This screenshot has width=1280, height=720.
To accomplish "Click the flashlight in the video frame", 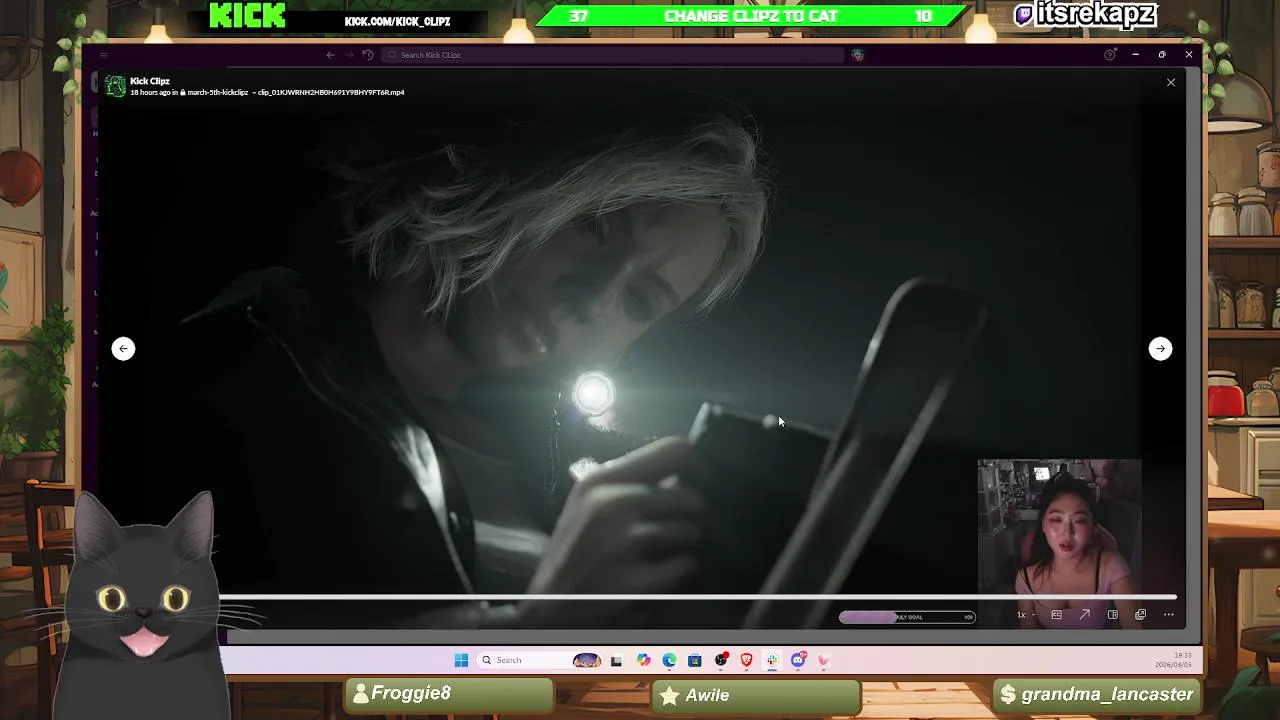I will pyautogui.click(x=593, y=393).
